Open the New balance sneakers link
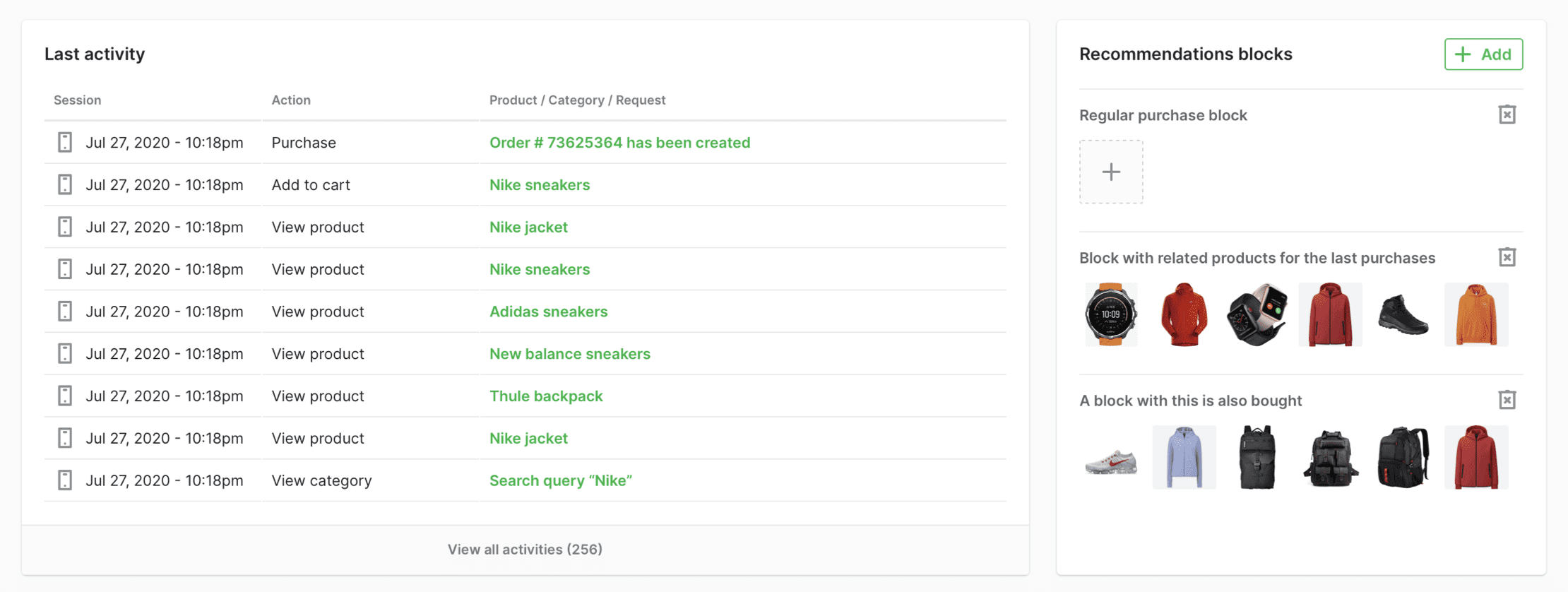1568x592 pixels. pos(569,354)
